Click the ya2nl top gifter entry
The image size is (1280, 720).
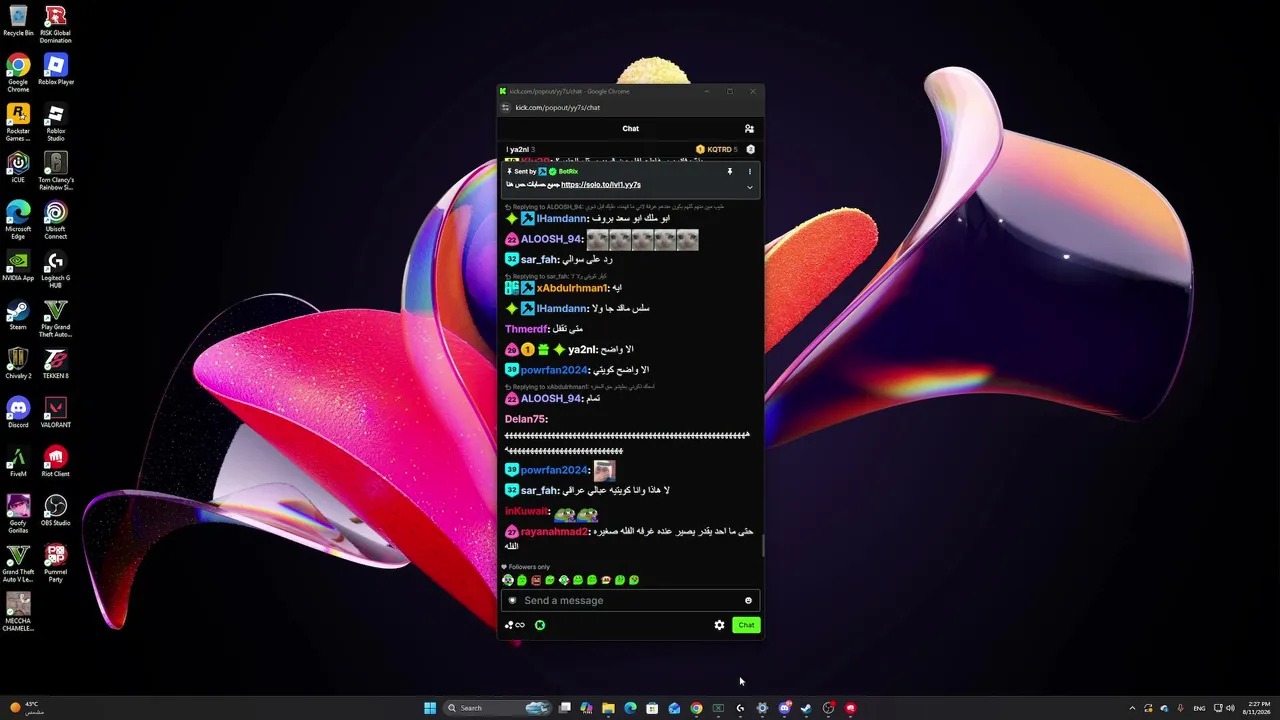pyautogui.click(x=520, y=150)
